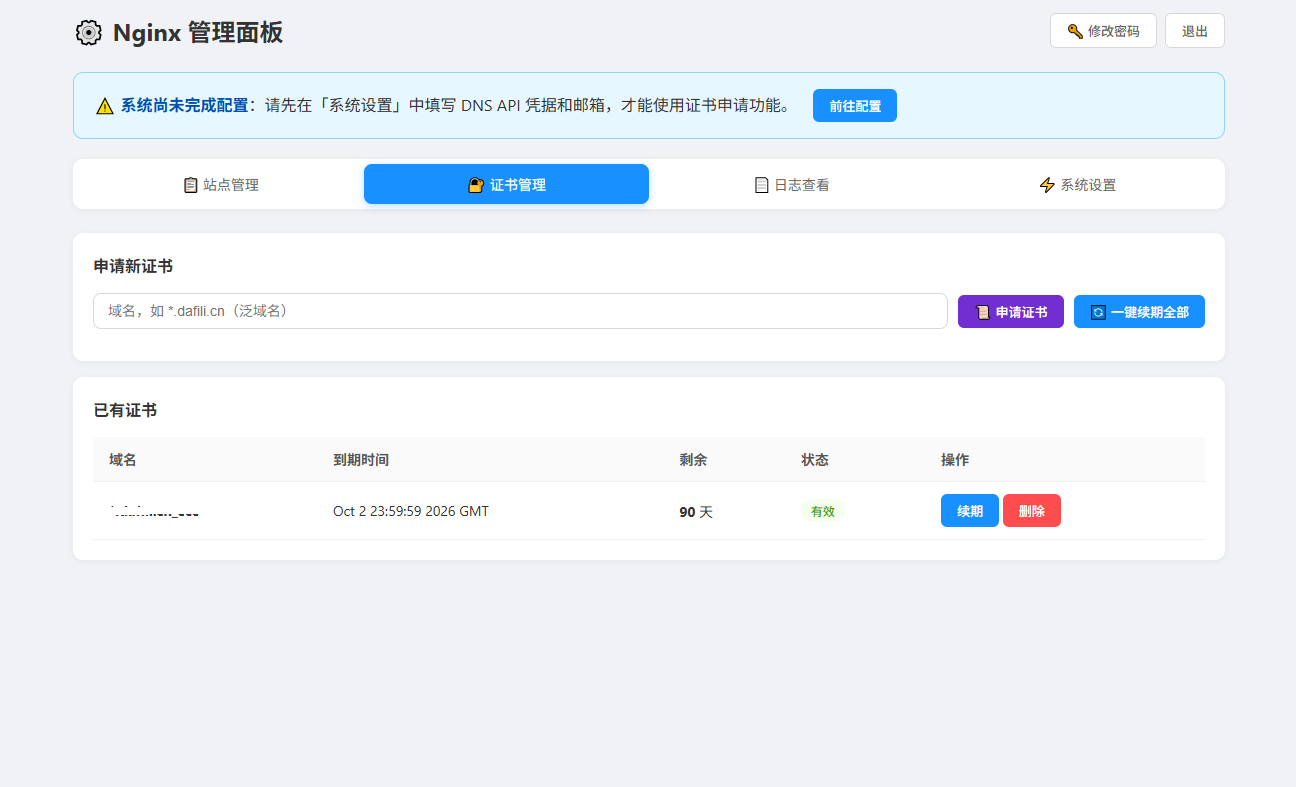Click the warning triangle icon in the alert
This screenshot has width=1296, height=787.
tap(105, 106)
